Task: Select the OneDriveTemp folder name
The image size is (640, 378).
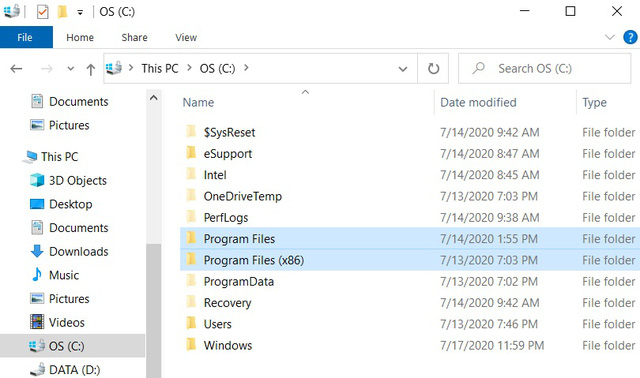Action: coord(243,196)
